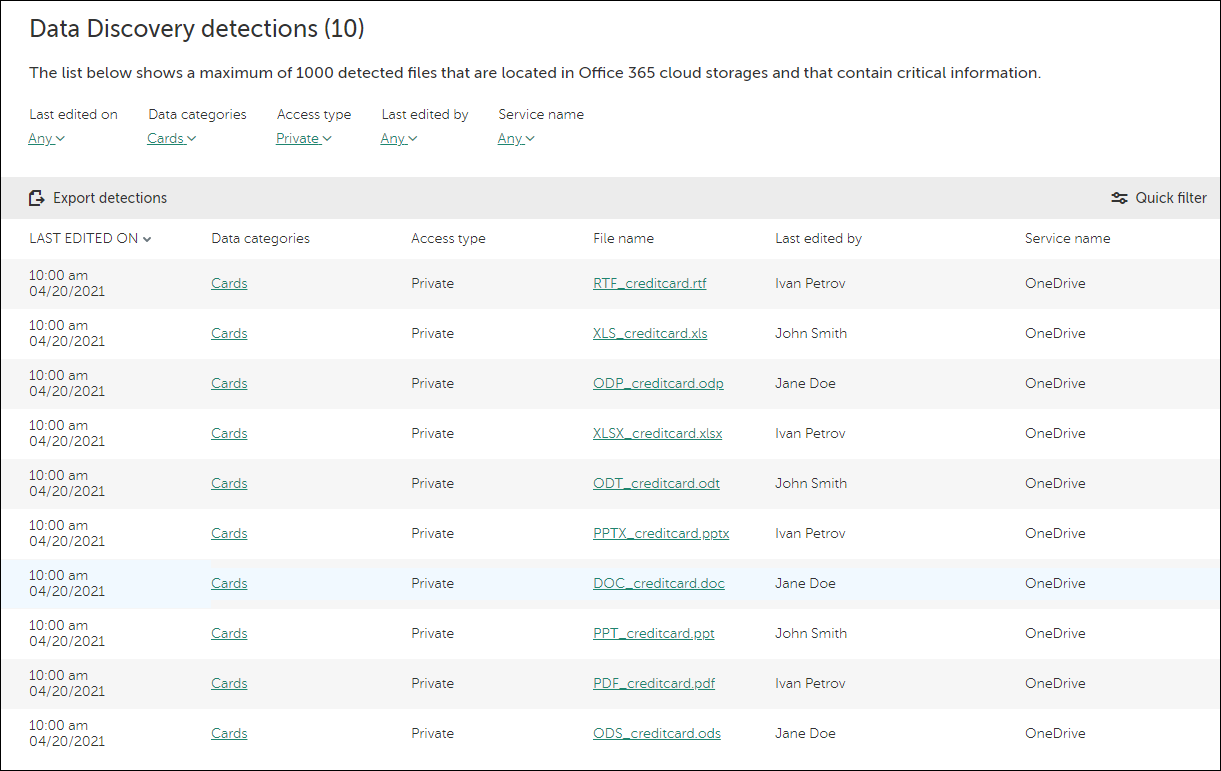Toggle sort order on LAST EDITED ON column

[x=90, y=238]
